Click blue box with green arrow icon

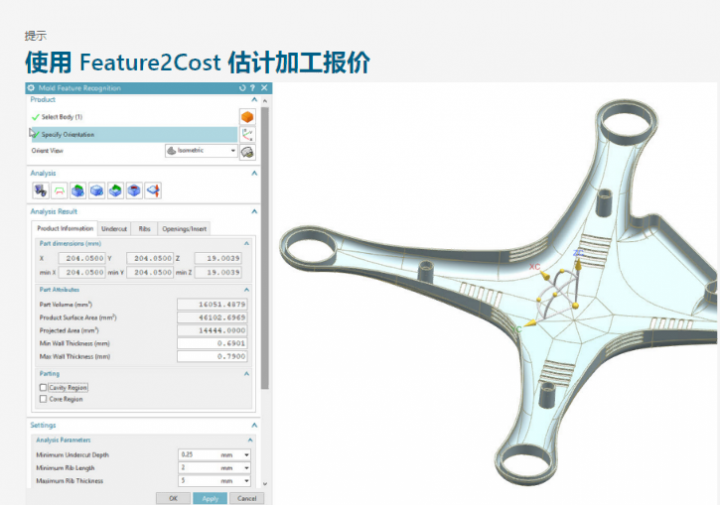[x=115, y=190]
